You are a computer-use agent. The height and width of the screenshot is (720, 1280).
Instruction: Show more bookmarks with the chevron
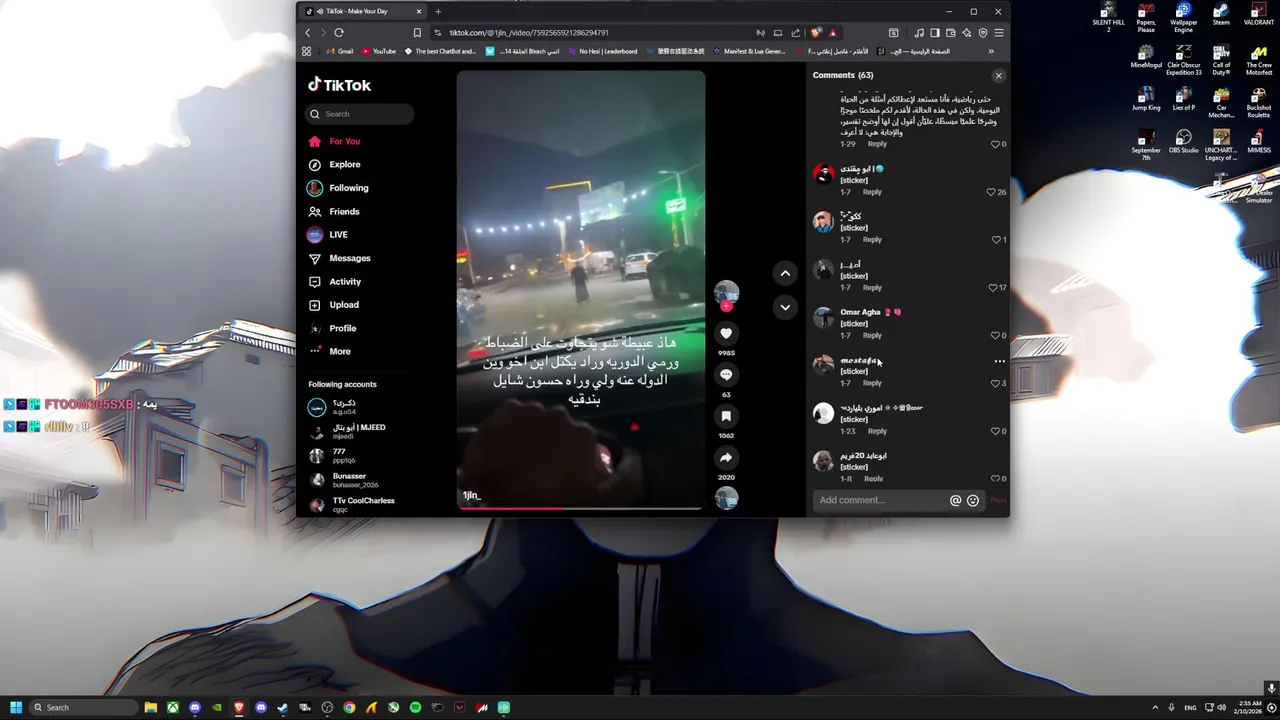pos(991,51)
